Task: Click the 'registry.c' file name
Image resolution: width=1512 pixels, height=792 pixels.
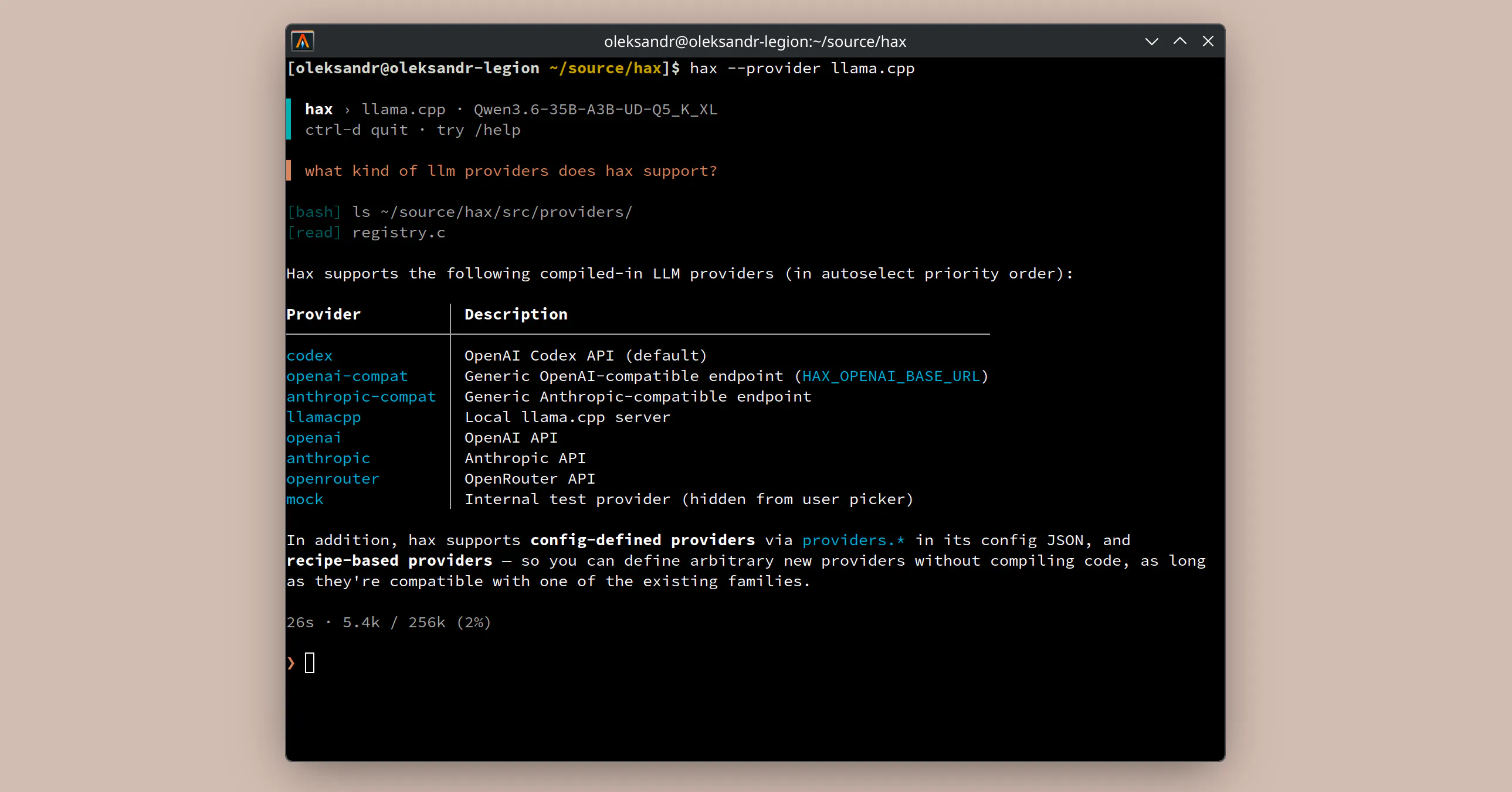Action: [399, 233]
